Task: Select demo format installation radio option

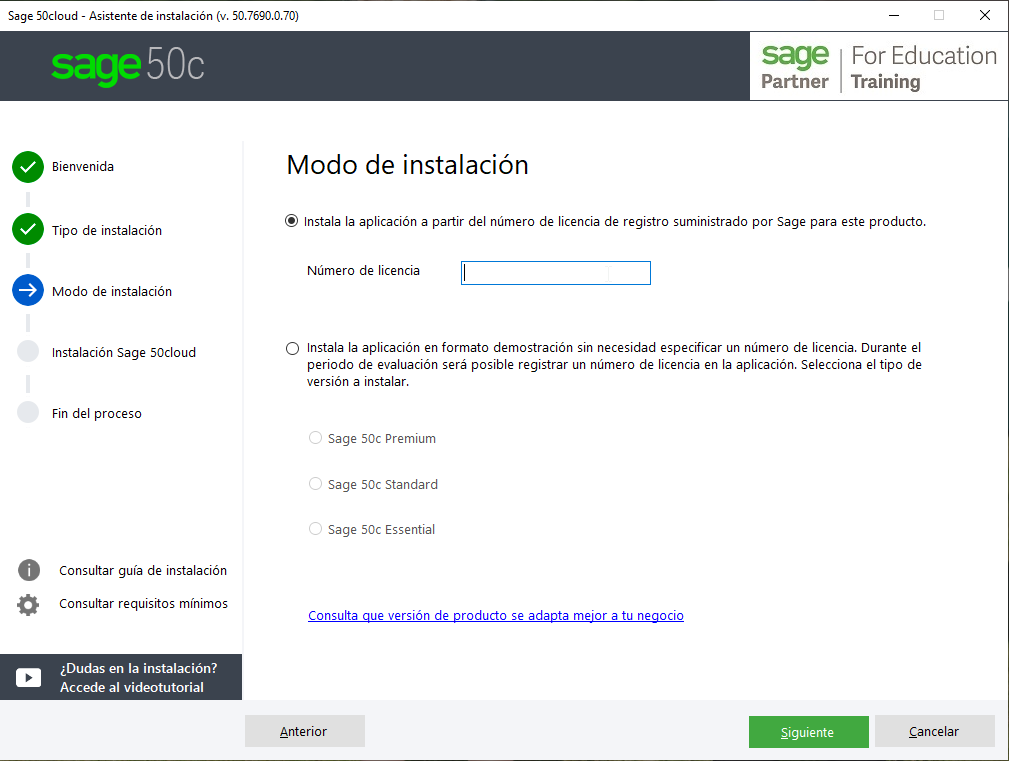Action: 292,349
